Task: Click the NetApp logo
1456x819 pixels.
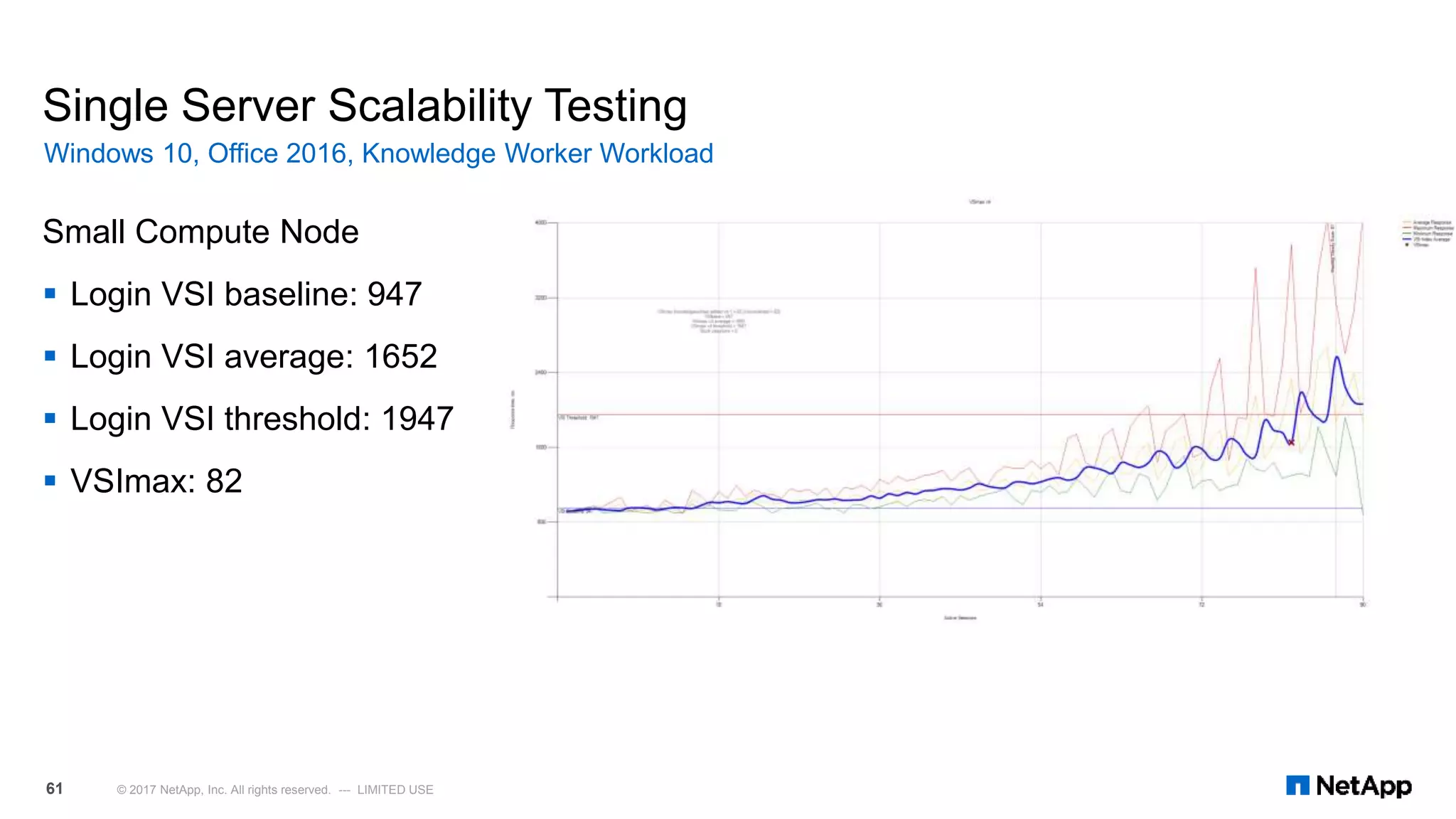Action: [x=1349, y=786]
